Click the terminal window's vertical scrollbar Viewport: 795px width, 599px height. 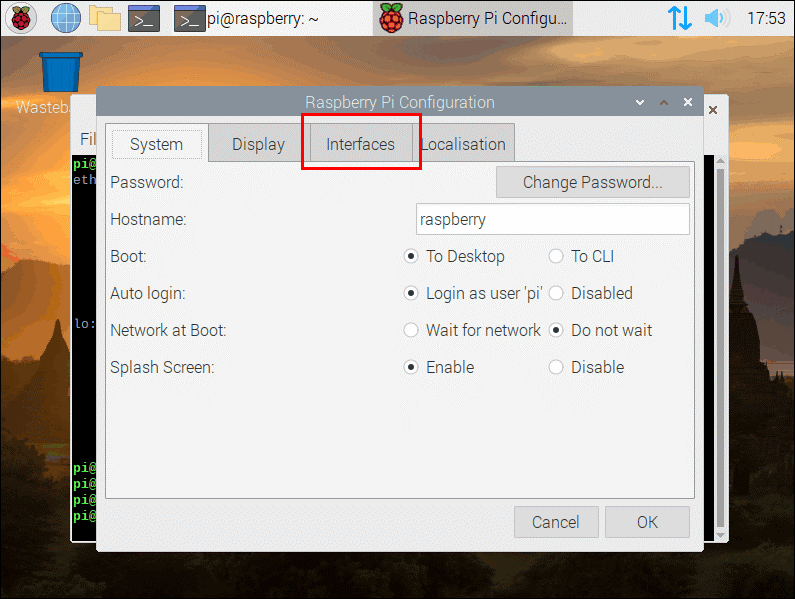click(x=720, y=348)
